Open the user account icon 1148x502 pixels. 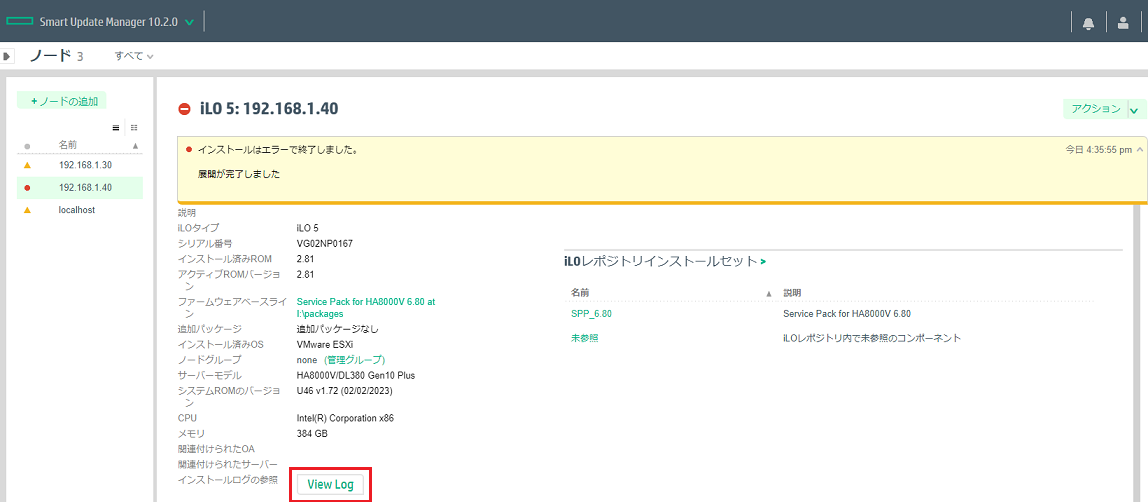coord(1123,23)
